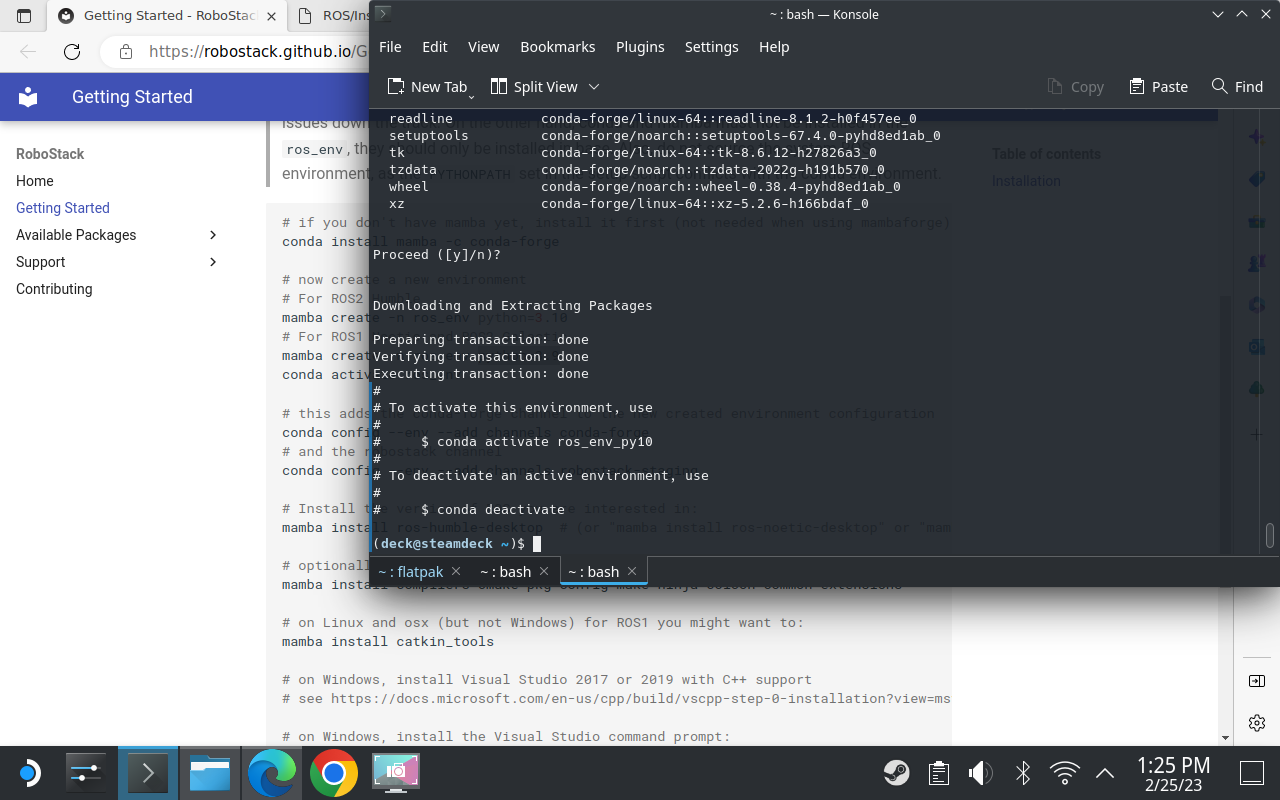Click the browser Refresh icon

(72, 52)
